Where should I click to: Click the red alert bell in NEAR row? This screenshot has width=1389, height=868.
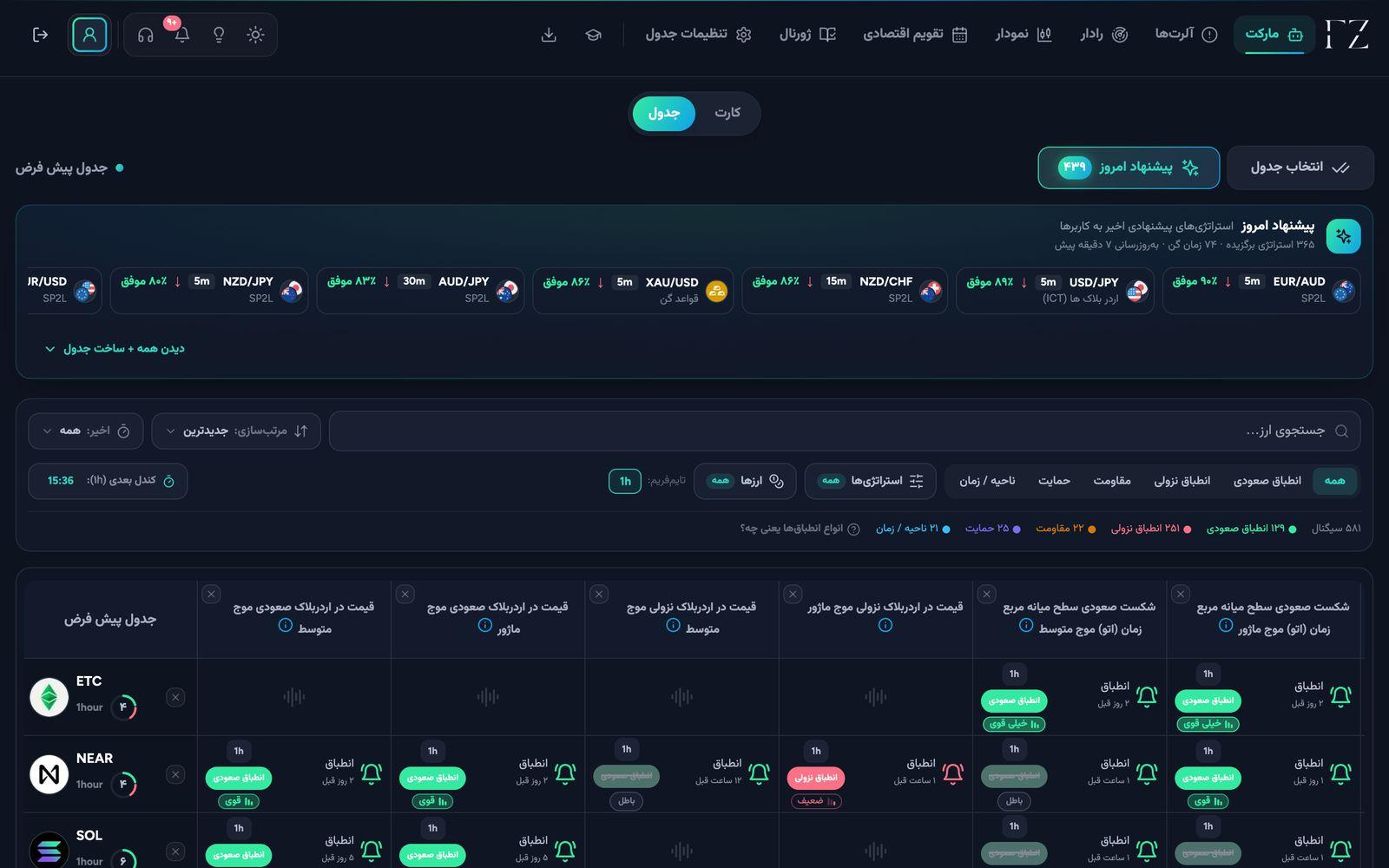tap(953, 773)
